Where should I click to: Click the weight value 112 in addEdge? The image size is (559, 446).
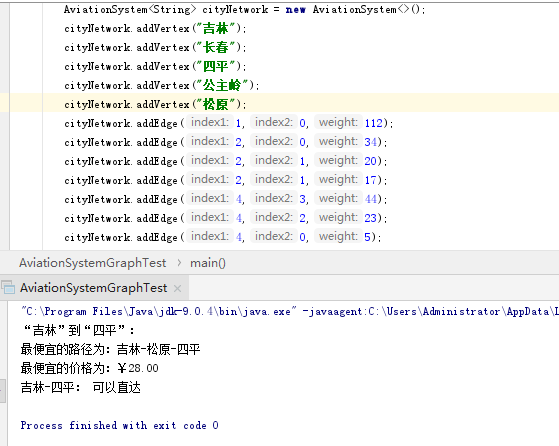click(373, 123)
